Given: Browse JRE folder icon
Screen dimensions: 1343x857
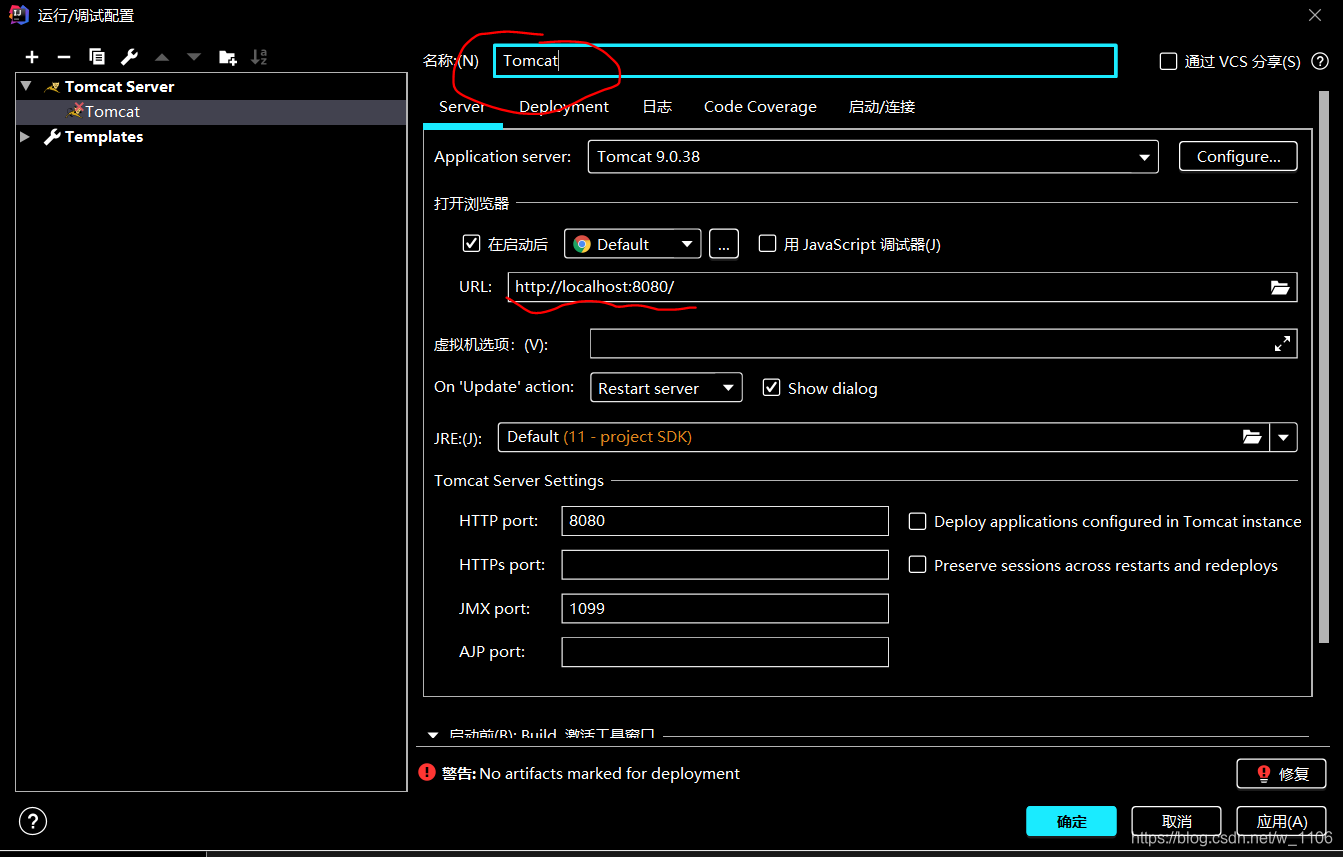Looking at the screenshot, I should [x=1252, y=437].
